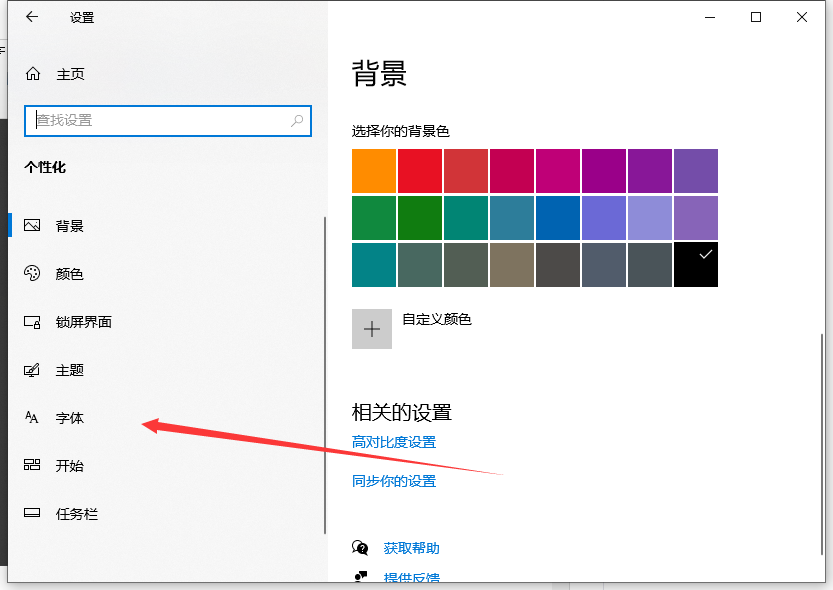833x590 pixels.
Task: Click the 任务栏 taskbar icon
Action: [32, 514]
